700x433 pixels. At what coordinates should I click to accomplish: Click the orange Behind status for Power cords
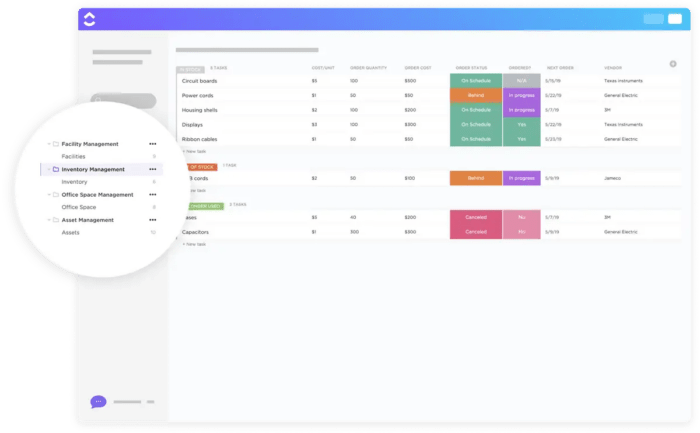[x=476, y=96]
